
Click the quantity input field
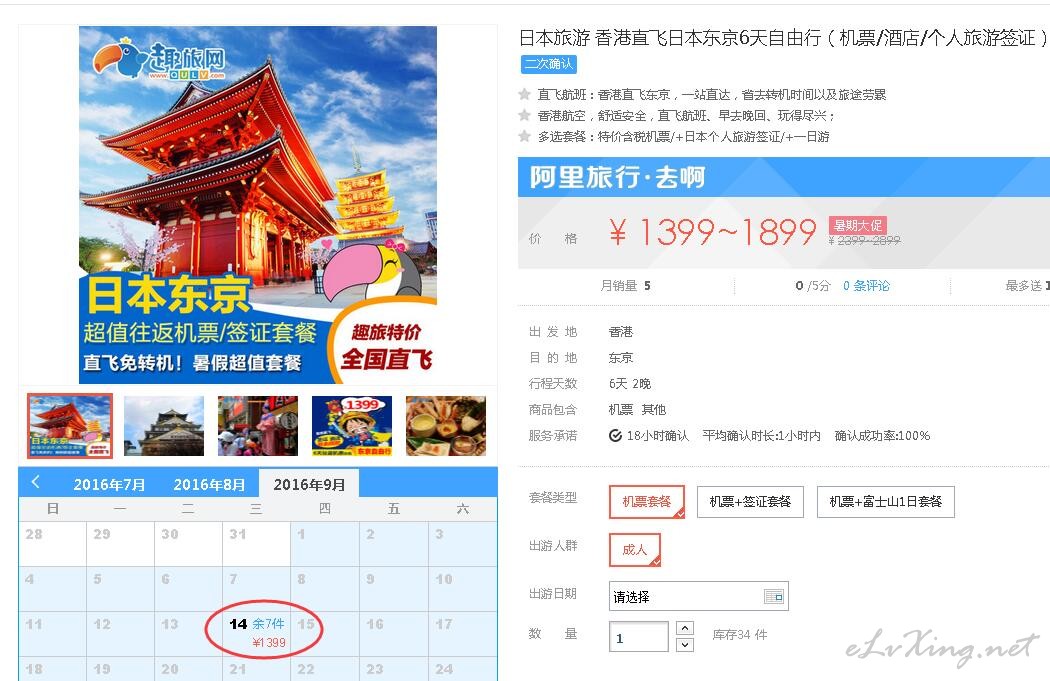pos(638,636)
